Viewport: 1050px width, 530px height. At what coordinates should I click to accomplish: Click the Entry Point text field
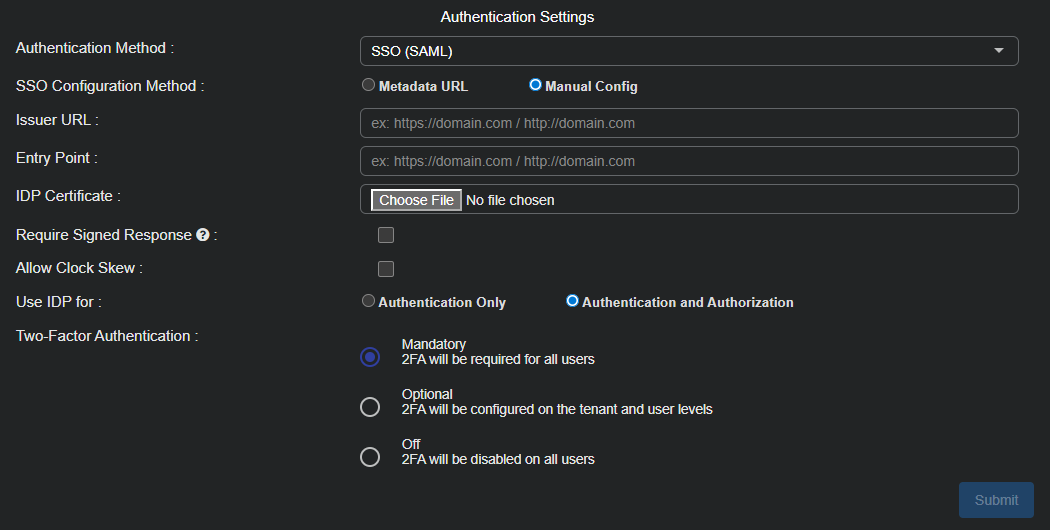tap(688, 161)
